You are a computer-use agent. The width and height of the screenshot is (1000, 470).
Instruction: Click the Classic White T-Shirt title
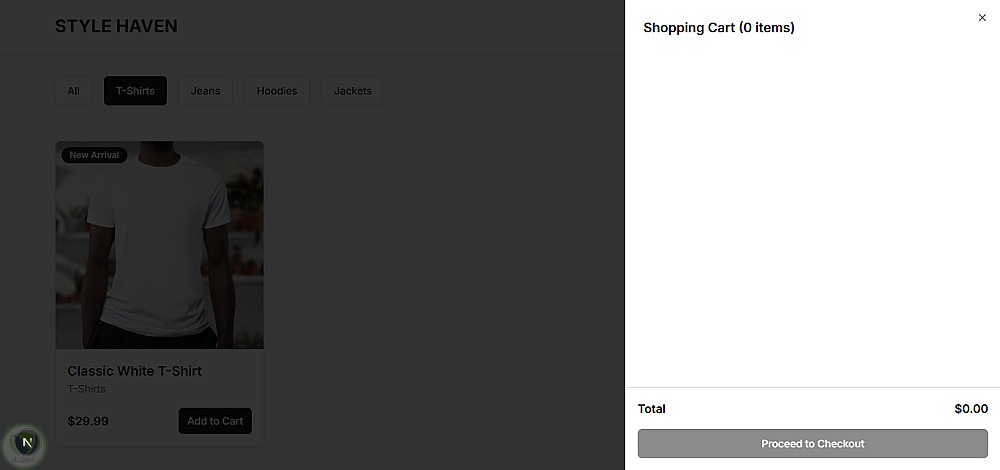coord(135,371)
